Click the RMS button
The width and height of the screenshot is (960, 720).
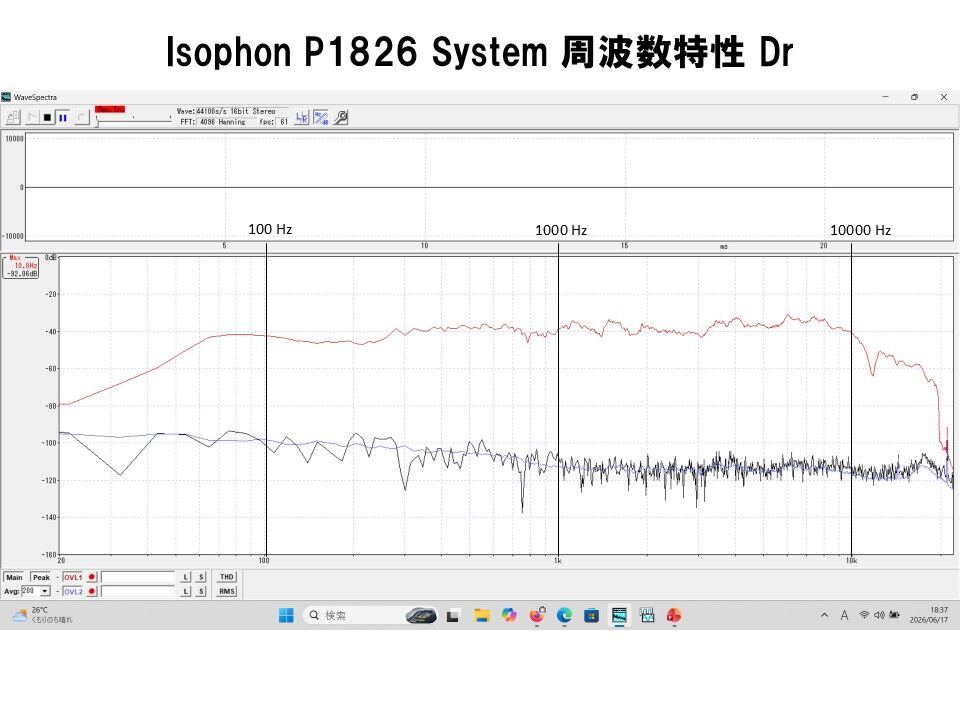pos(227,591)
